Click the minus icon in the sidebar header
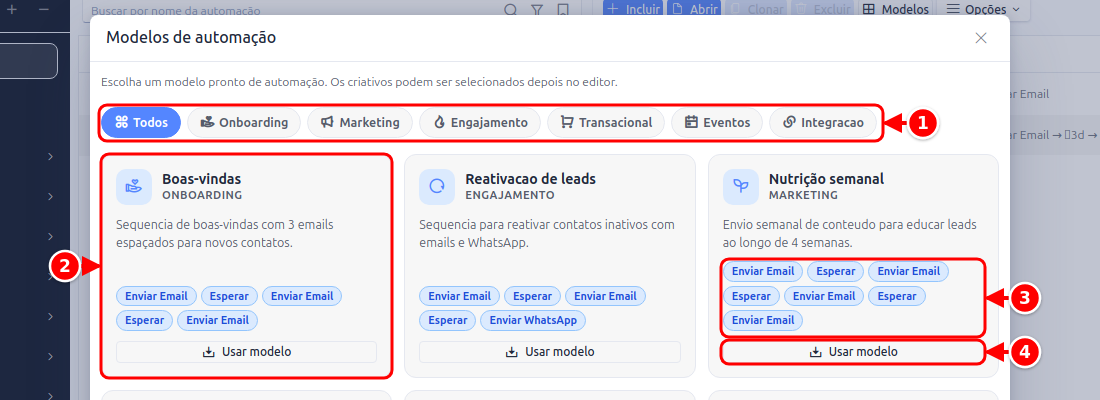1100x400 pixels. 43,9
